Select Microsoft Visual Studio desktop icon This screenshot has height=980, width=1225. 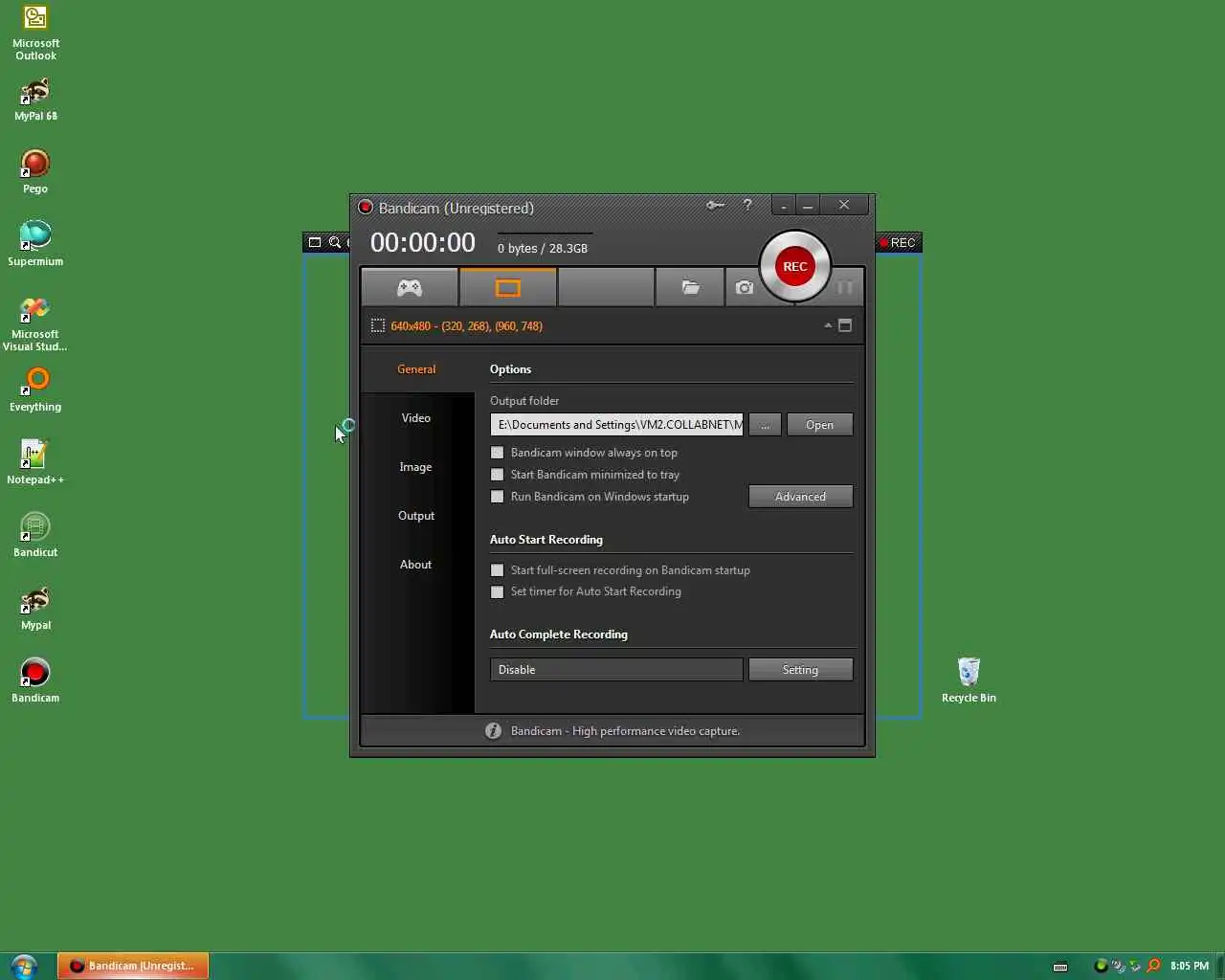tap(35, 324)
